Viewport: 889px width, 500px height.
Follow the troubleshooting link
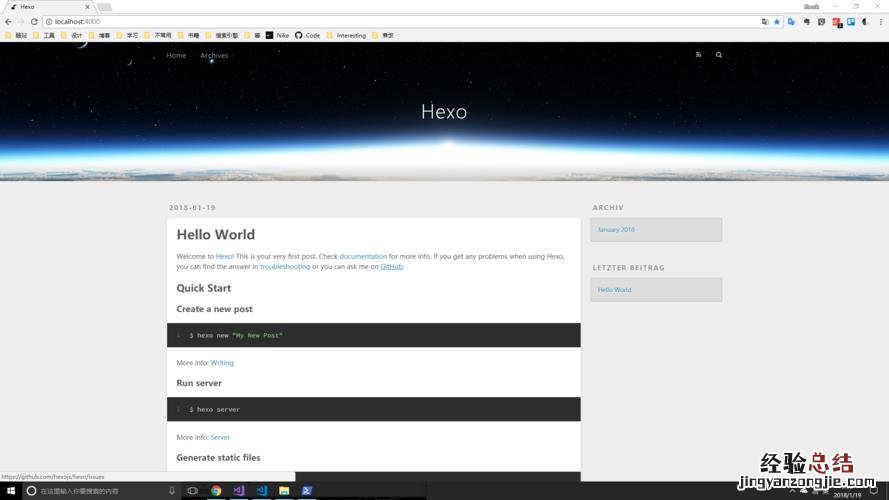[x=285, y=267]
